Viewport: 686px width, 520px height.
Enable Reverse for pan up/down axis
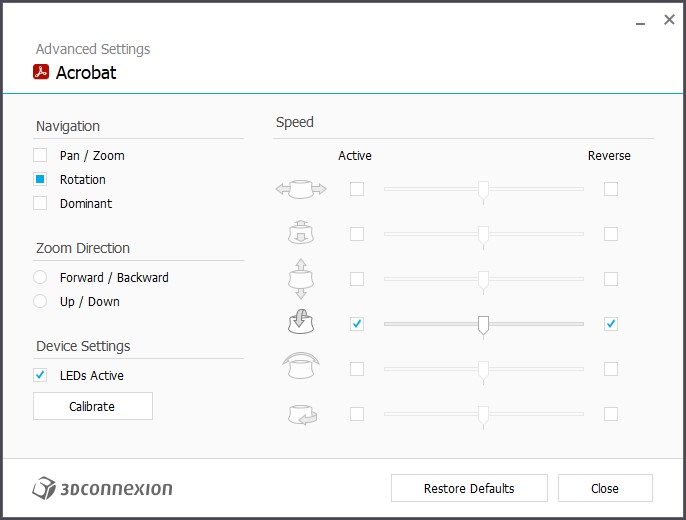611,279
